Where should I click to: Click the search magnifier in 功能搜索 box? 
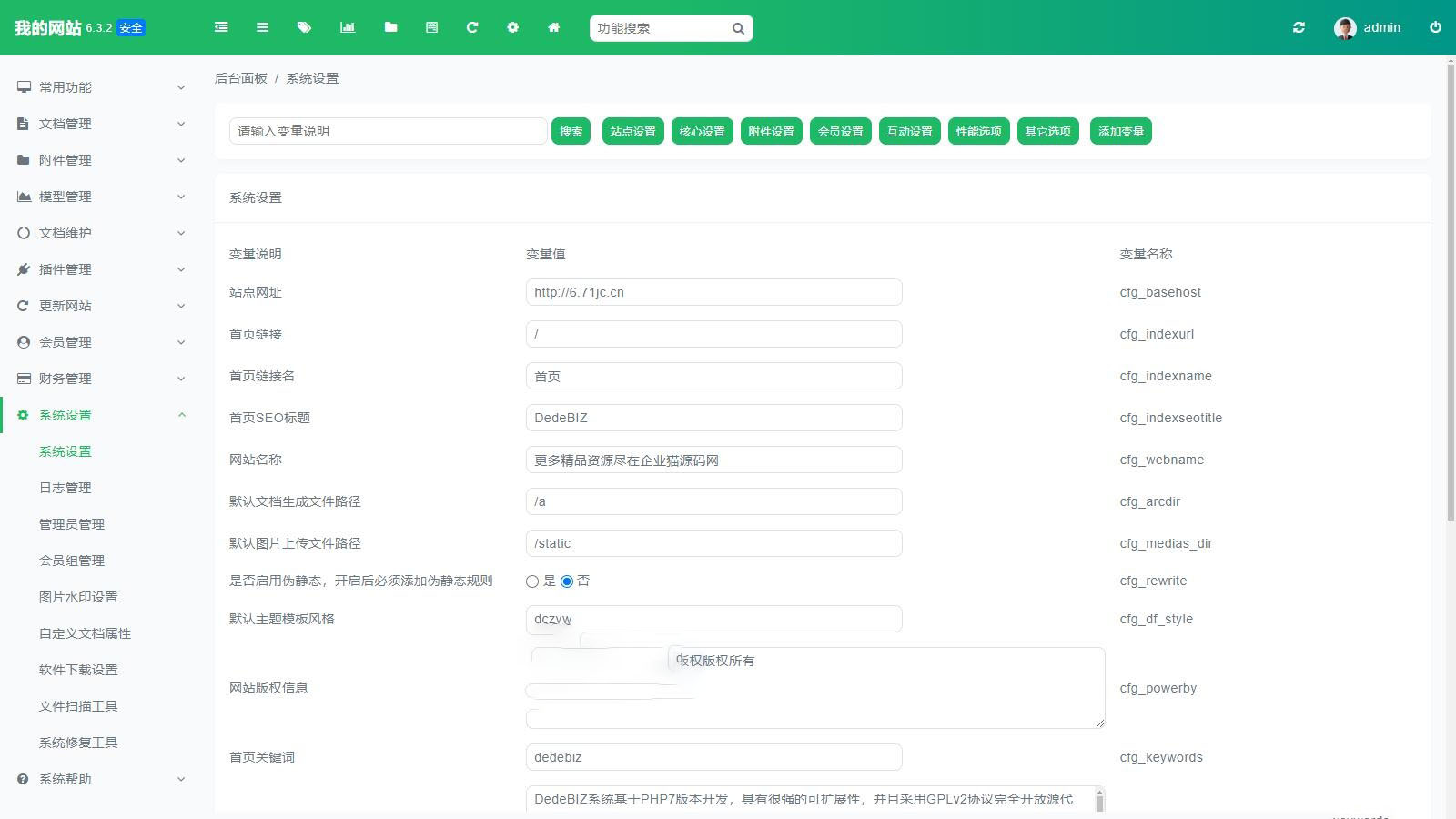pyautogui.click(x=738, y=28)
